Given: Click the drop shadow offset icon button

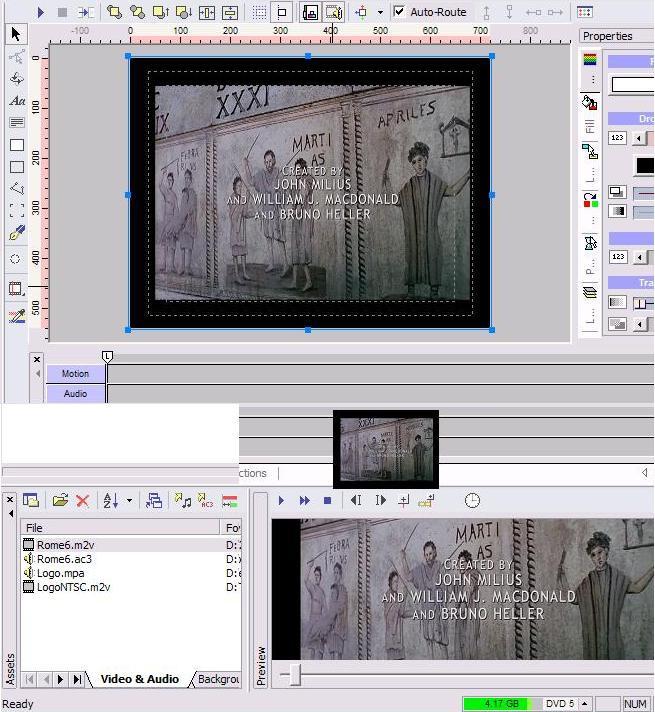Looking at the screenshot, I should (617, 192).
